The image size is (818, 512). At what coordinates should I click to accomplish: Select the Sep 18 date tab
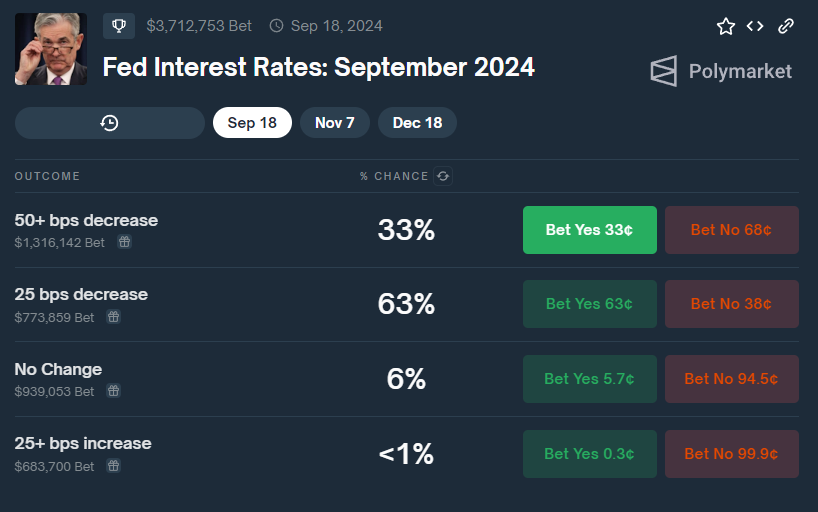(252, 123)
